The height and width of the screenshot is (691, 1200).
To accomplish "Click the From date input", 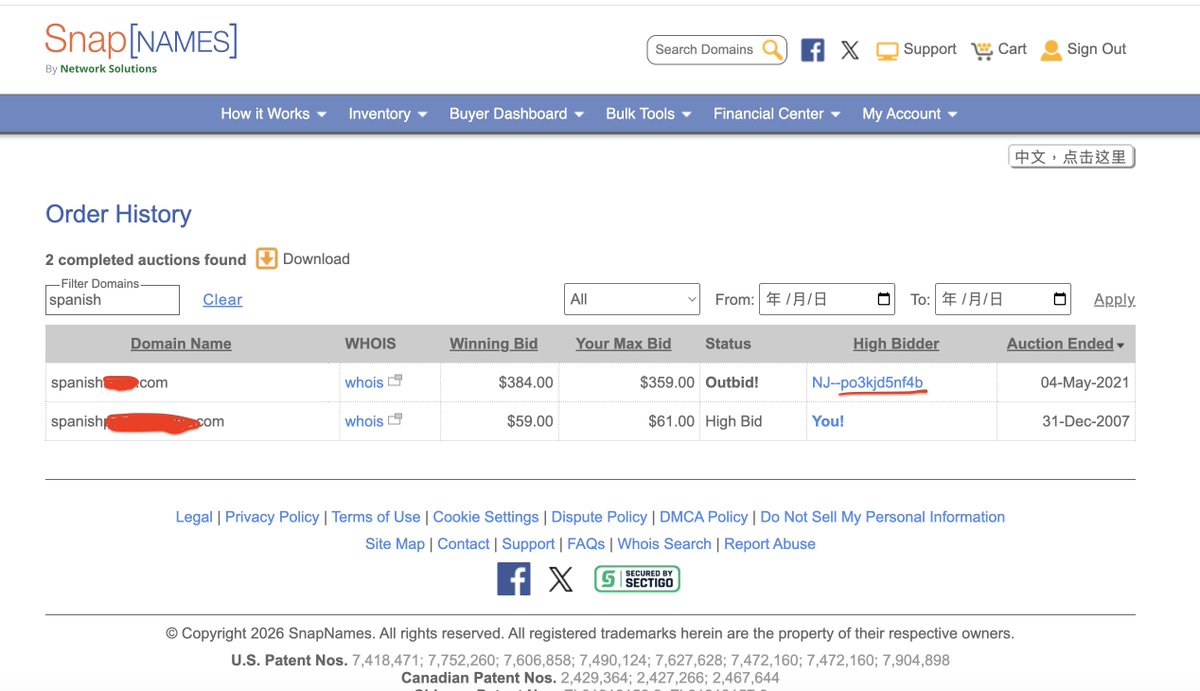I will tap(827, 299).
